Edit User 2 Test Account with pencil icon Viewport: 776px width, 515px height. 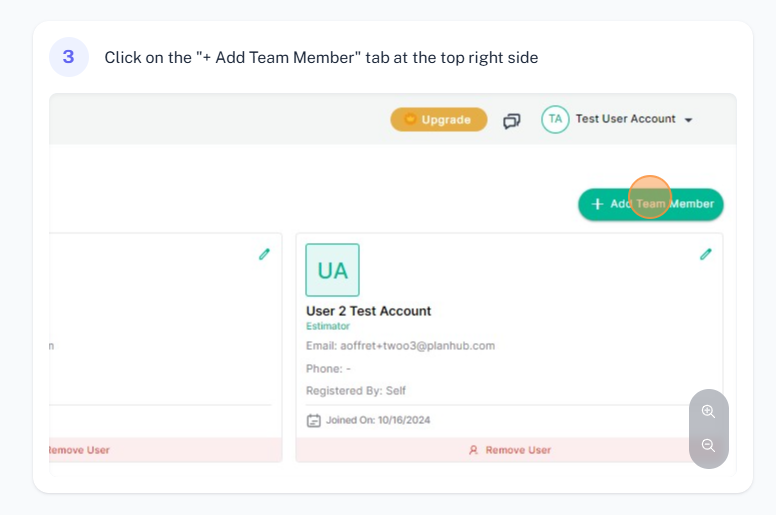click(x=706, y=254)
